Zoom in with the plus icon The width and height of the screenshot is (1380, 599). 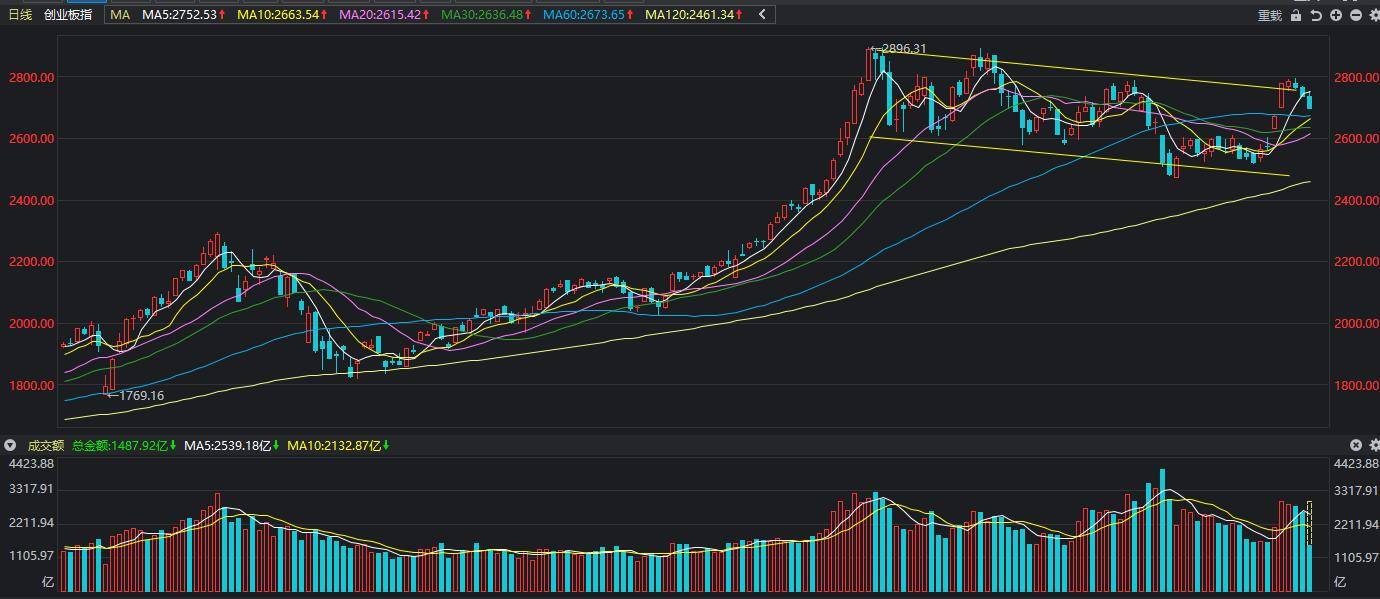[1336, 15]
